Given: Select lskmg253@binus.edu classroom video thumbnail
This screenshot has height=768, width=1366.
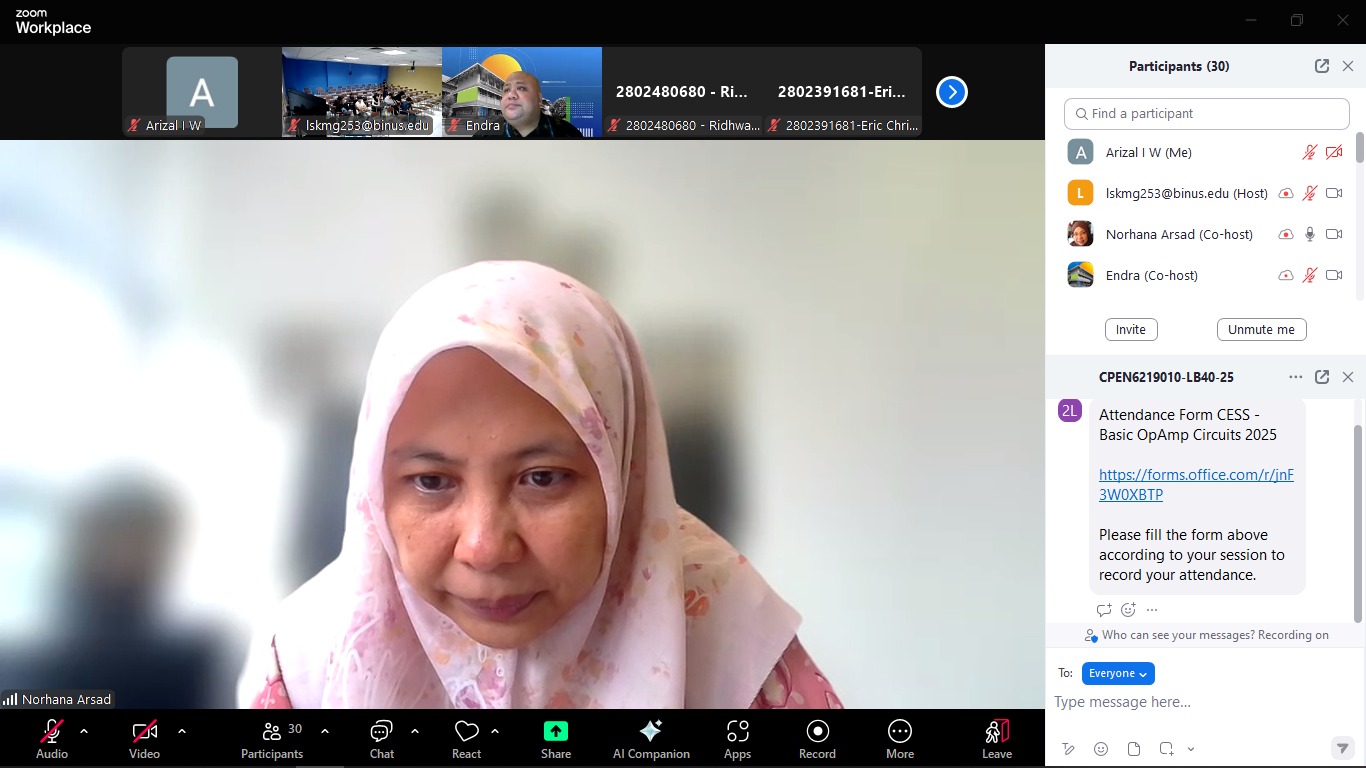Looking at the screenshot, I should [362, 92].
